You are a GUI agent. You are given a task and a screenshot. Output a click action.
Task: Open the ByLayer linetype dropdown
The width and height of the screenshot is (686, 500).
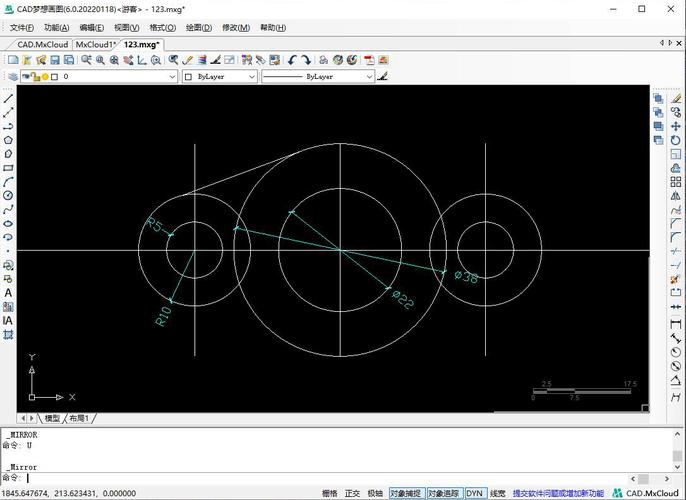(369, 77)
